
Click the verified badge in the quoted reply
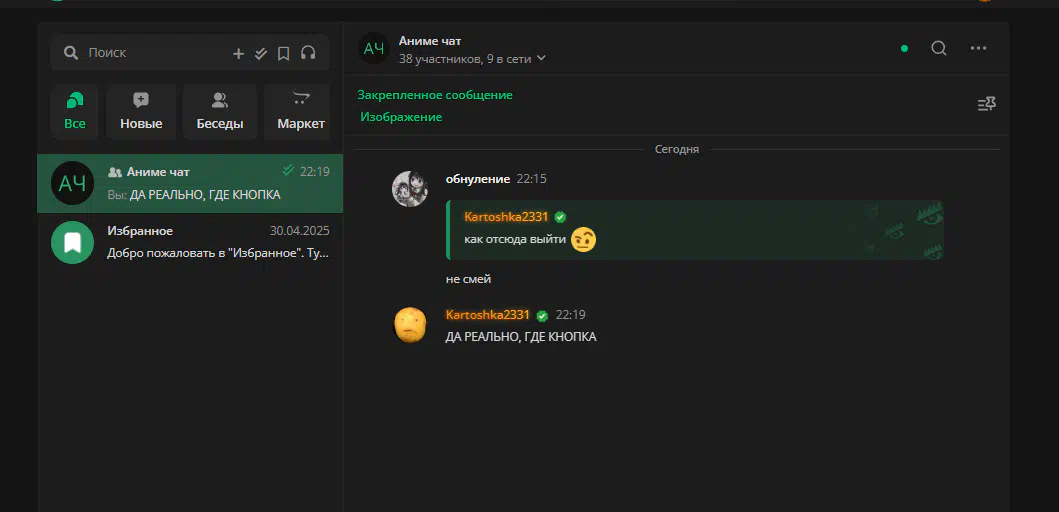(x=560, y=217)
